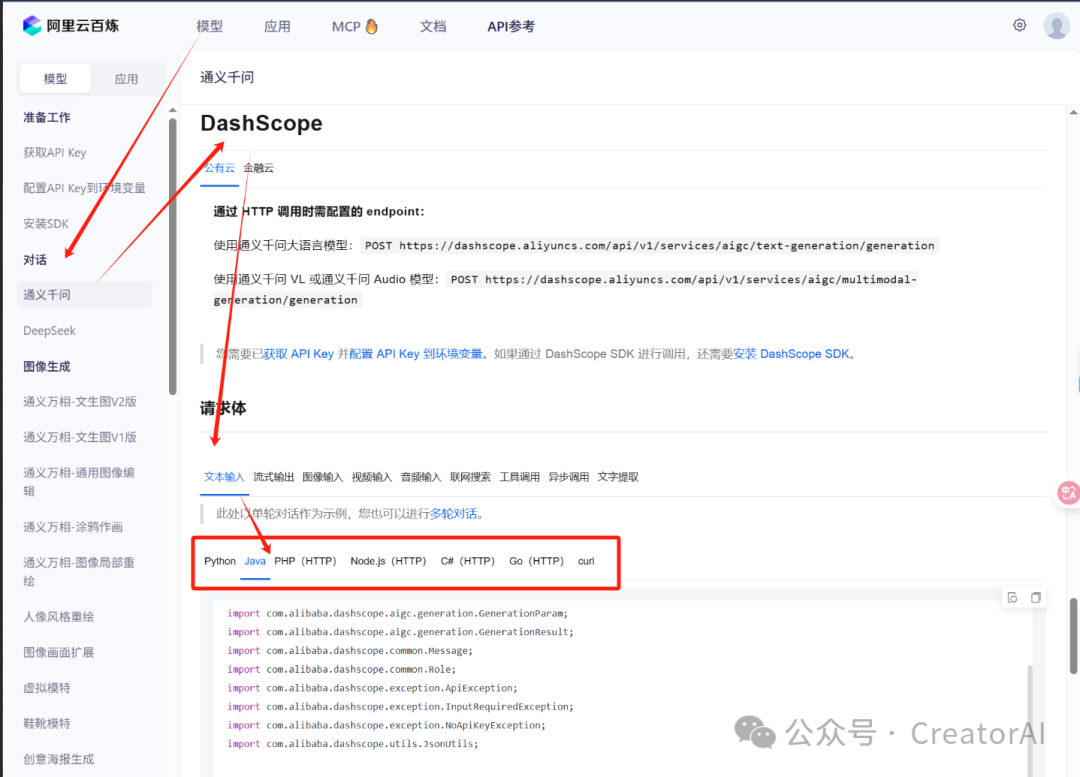This screenshot has width=1080, height=777.
Task: Click the 阿里云百炼 logo icon
Action: tap(32, 25)
